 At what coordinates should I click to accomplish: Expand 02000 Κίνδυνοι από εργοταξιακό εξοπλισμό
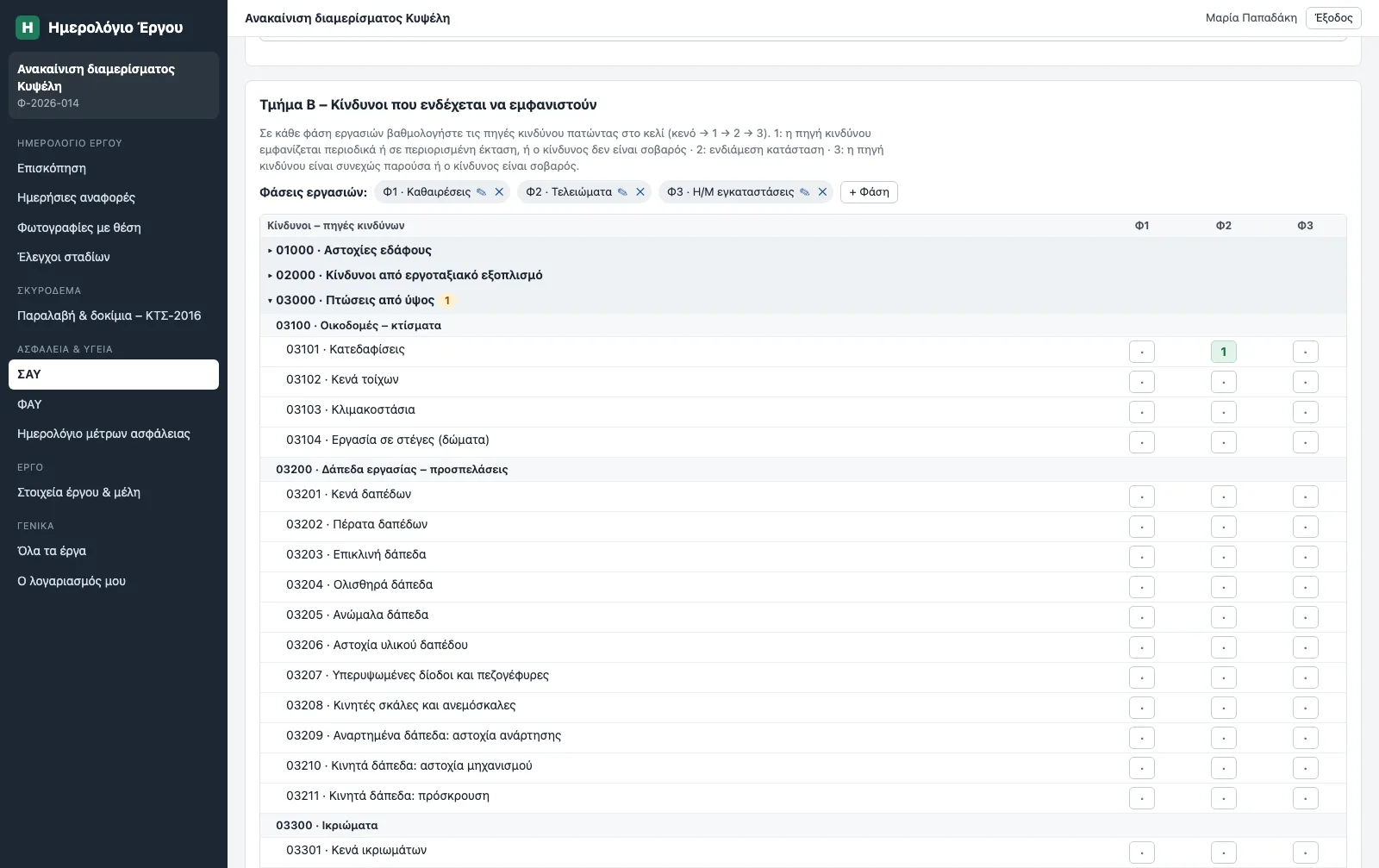point(404,276)
